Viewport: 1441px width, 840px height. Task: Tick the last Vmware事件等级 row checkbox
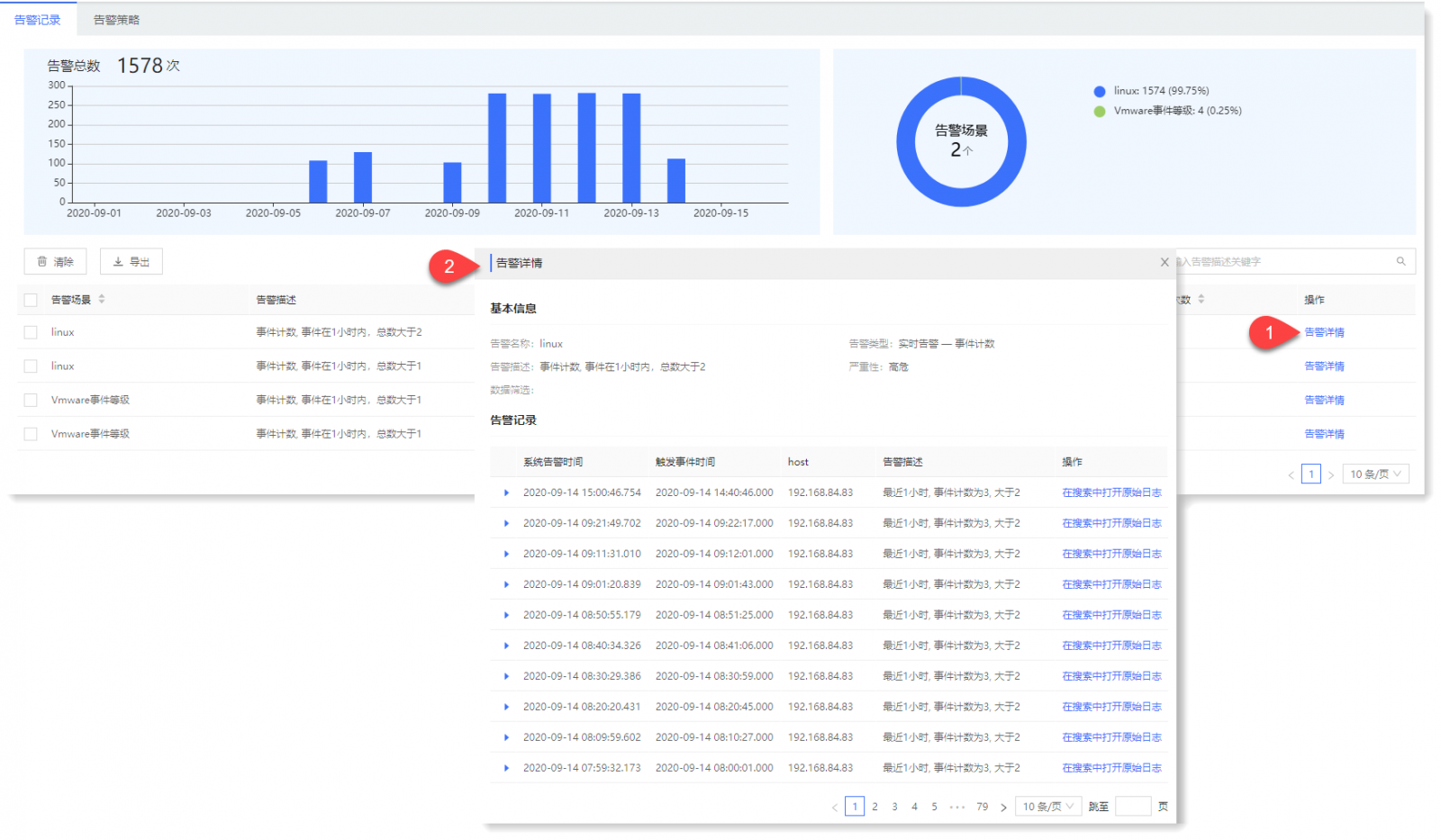[x=31, y=434]
